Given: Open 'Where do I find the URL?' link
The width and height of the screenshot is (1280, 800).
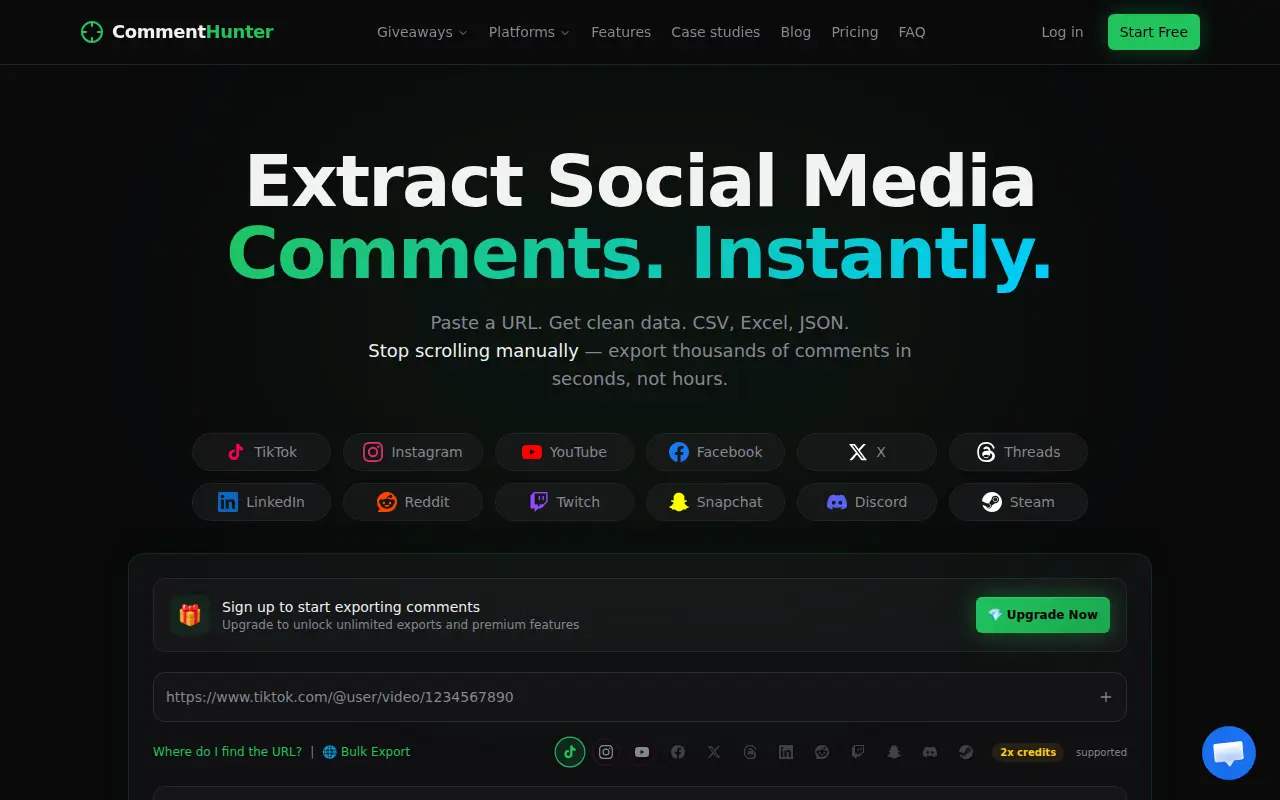Looking at the screenshot, I should [227, 752].
